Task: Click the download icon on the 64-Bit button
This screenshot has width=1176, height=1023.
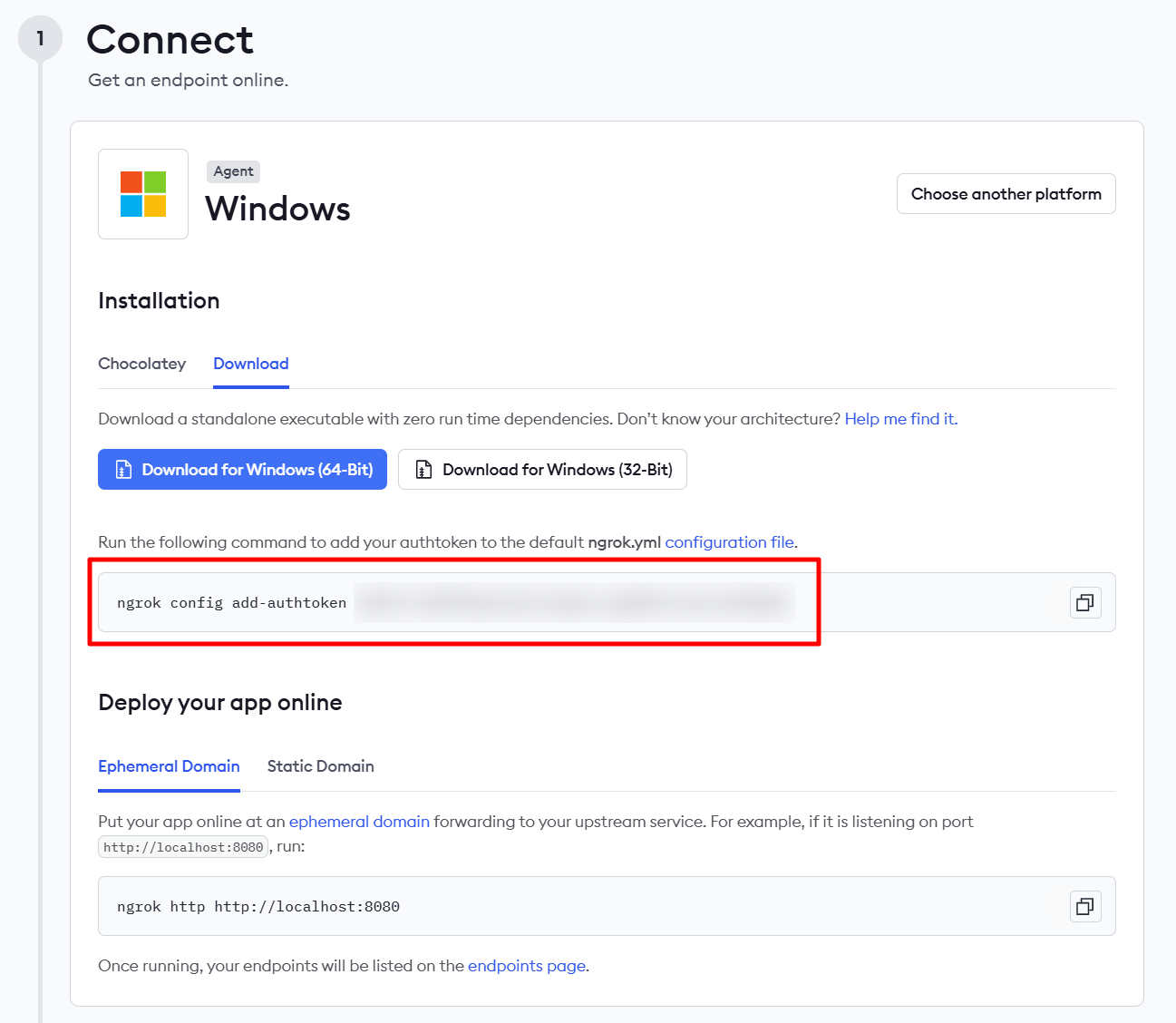Action: pos(123,469)
